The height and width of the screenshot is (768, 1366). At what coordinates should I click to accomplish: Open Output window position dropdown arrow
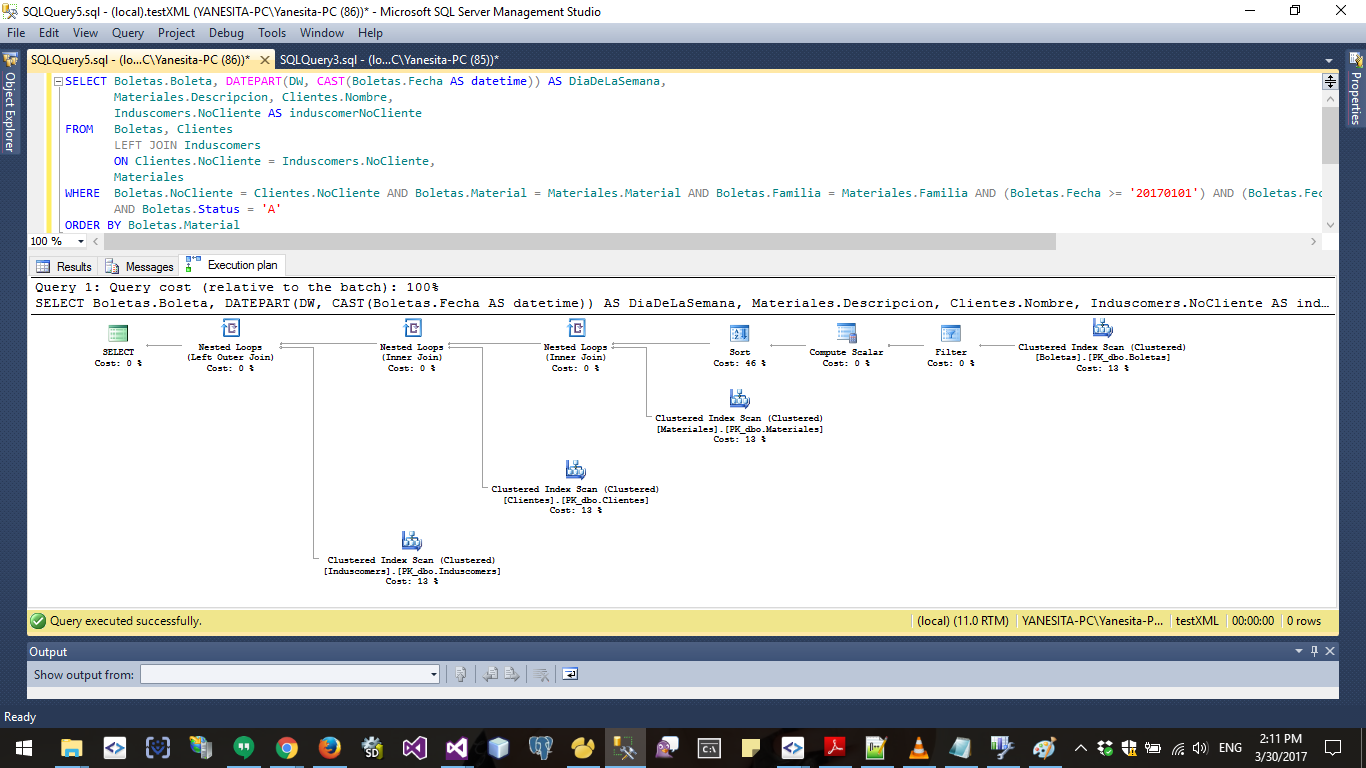[x=1299, y=651]
